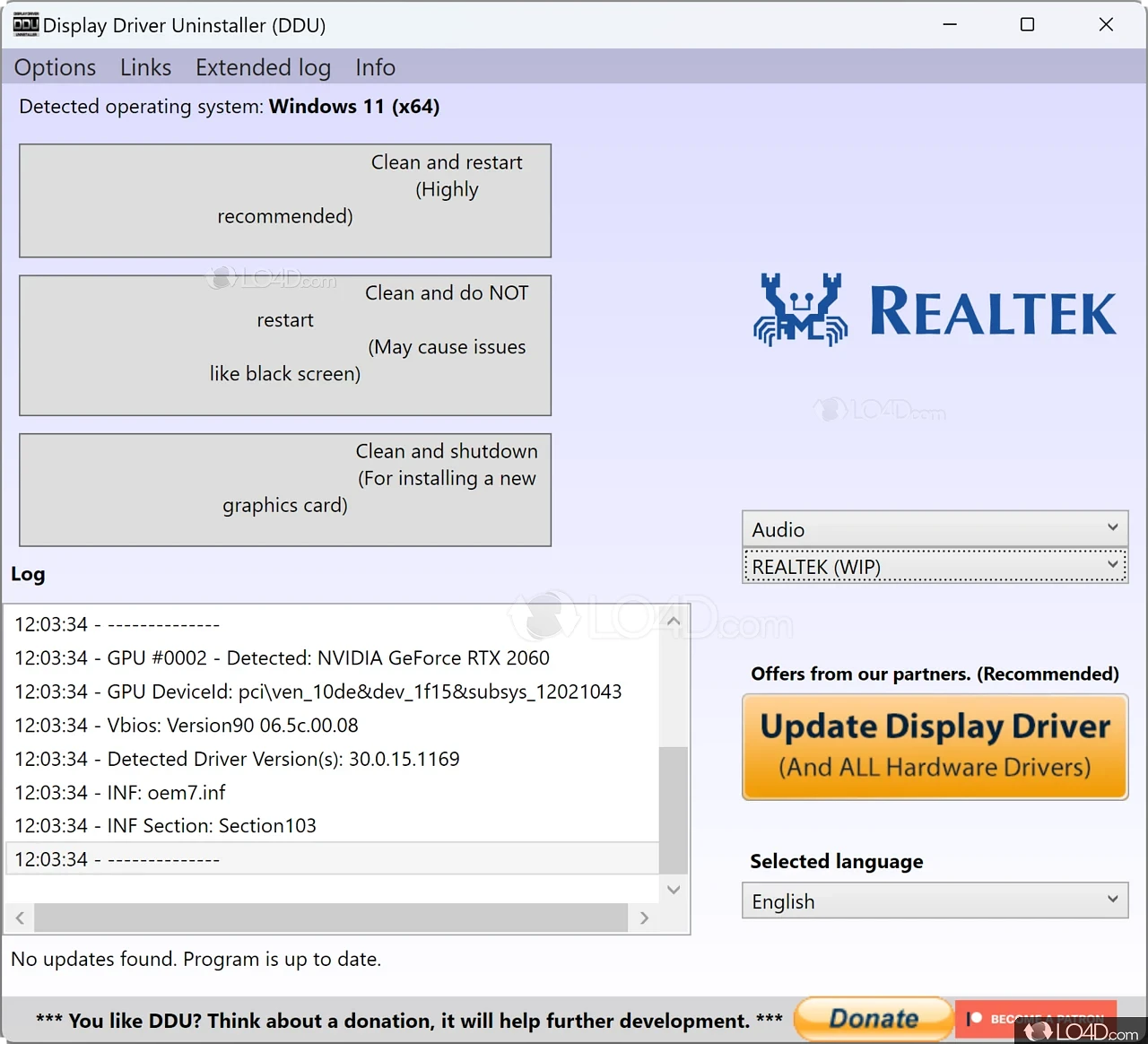Maximize the DDU window
The height and width of the screenshot is (1044, 1148).
click(1028, 24)
